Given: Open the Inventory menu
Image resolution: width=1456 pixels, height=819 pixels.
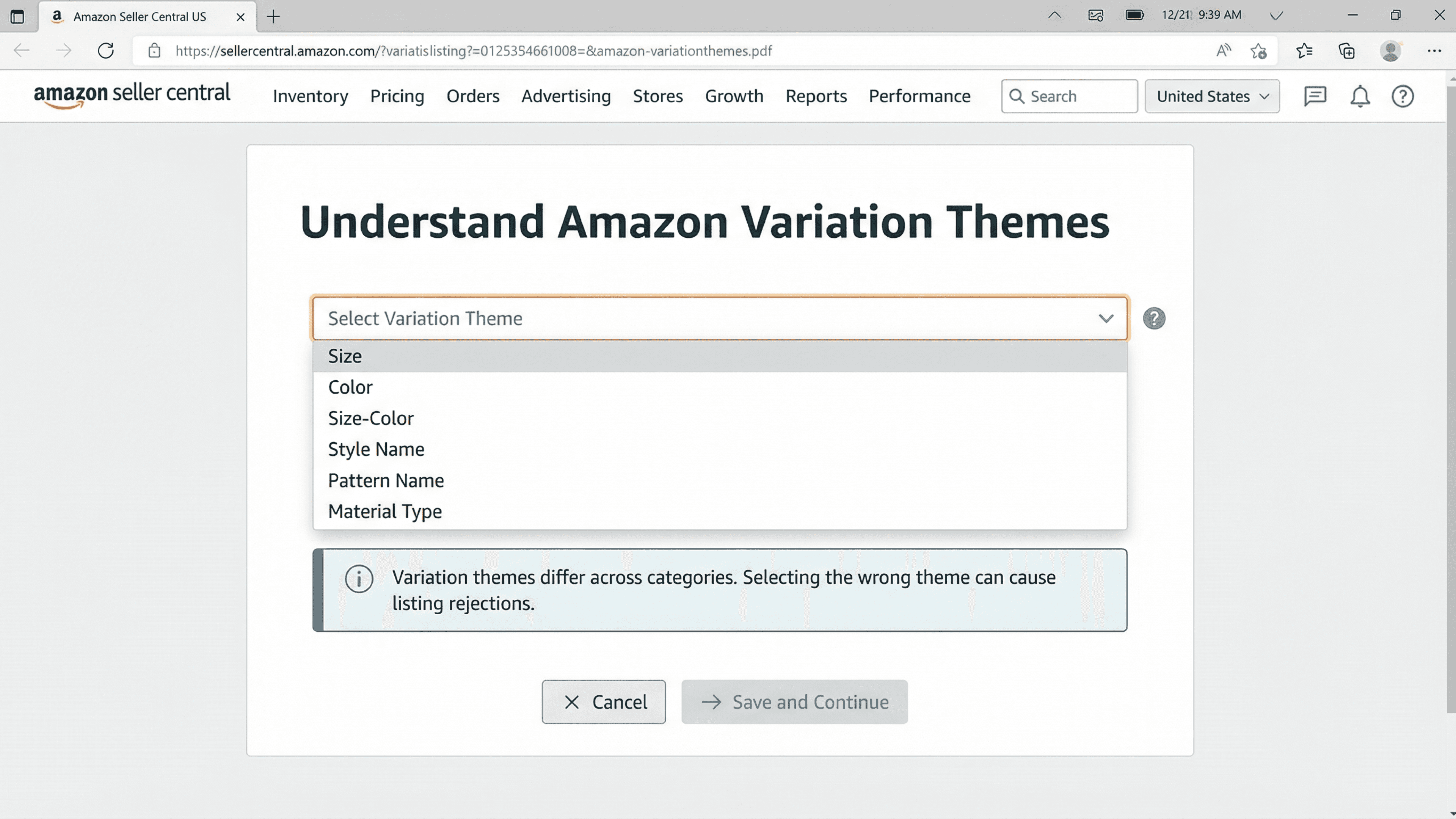Looking at the screenshot, I should pyautogui.click(x=310, y=96).
